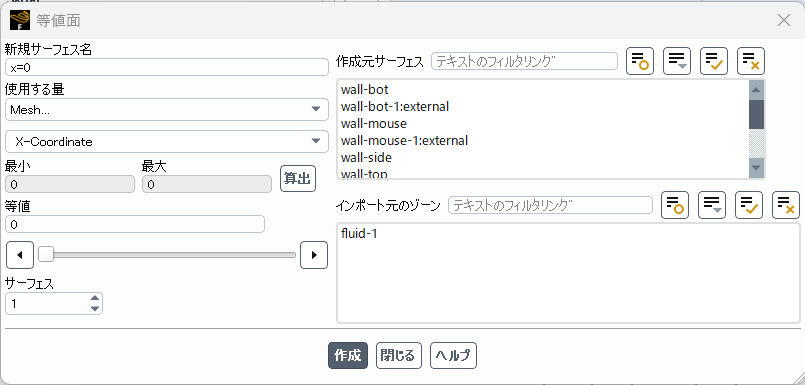Screen dimensions: 805x385
Task: Click the 最小 read-only value field
Action: tap(70, 185)
